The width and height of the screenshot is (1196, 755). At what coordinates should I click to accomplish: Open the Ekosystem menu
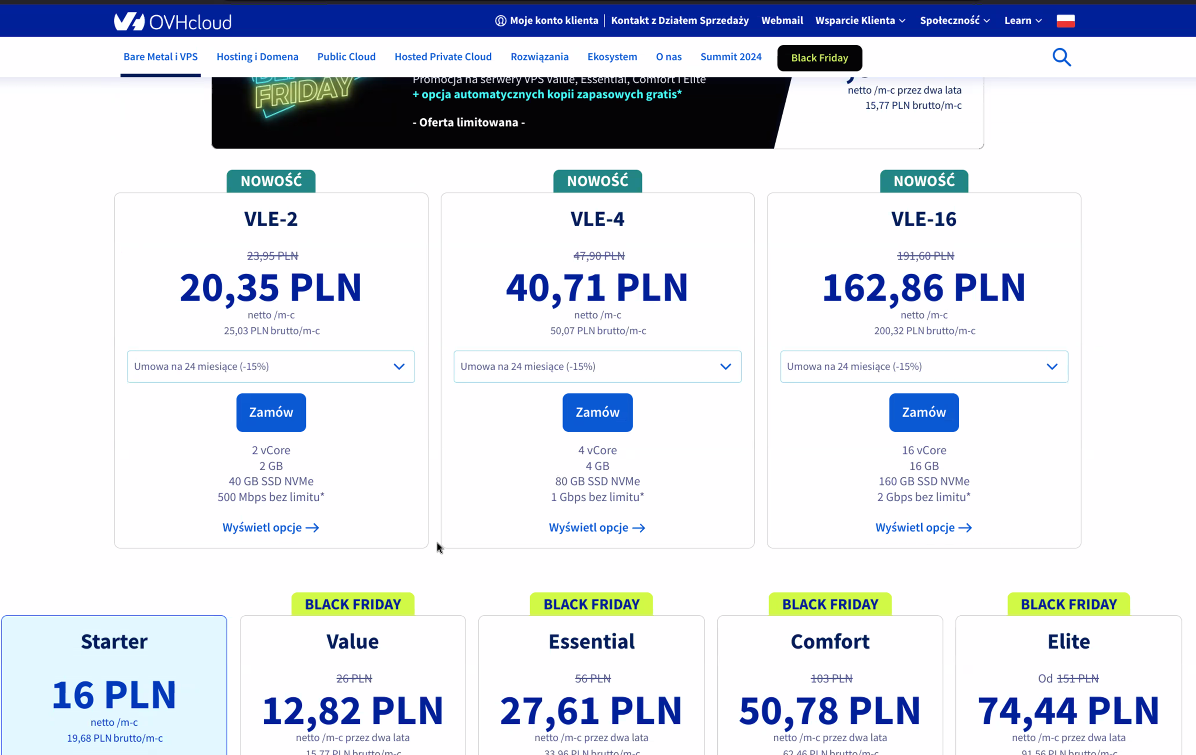click(612, 57)
